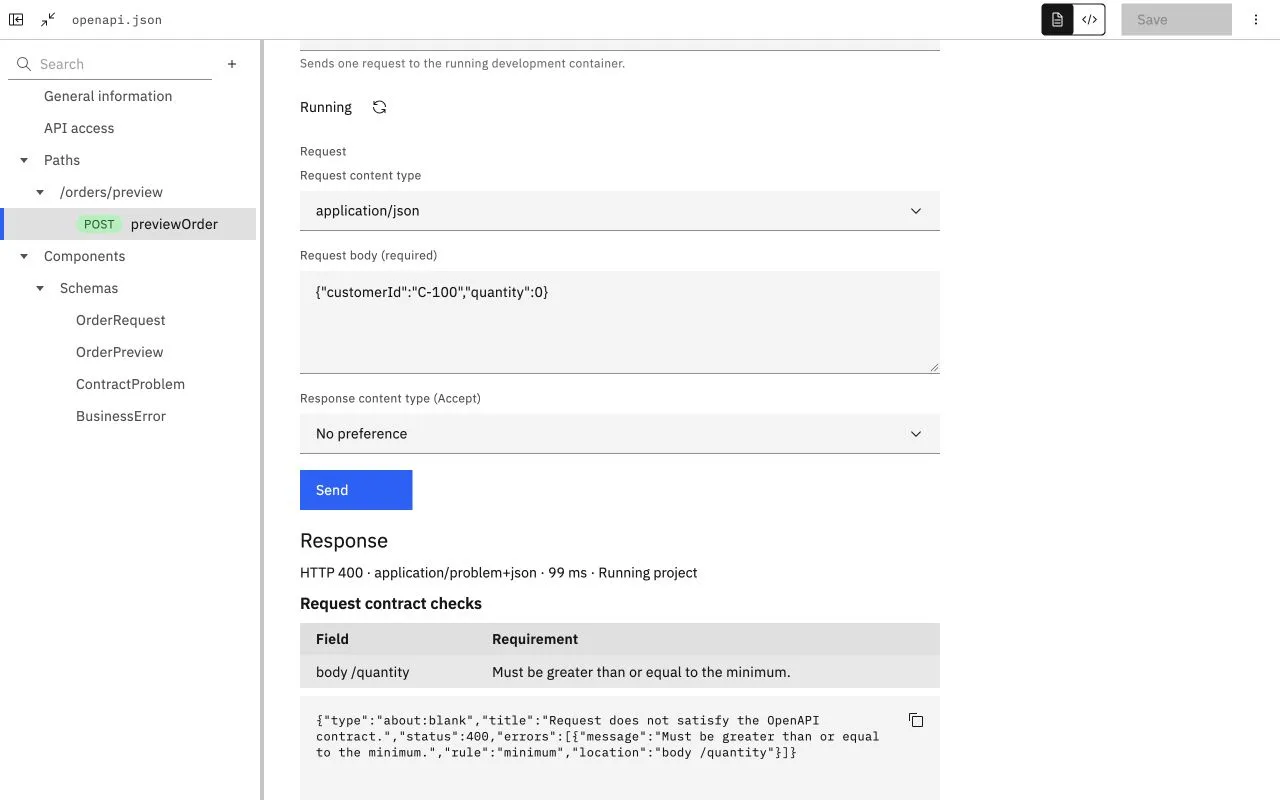Click the raw JSON response text
1280x800 pixels.
598,736
